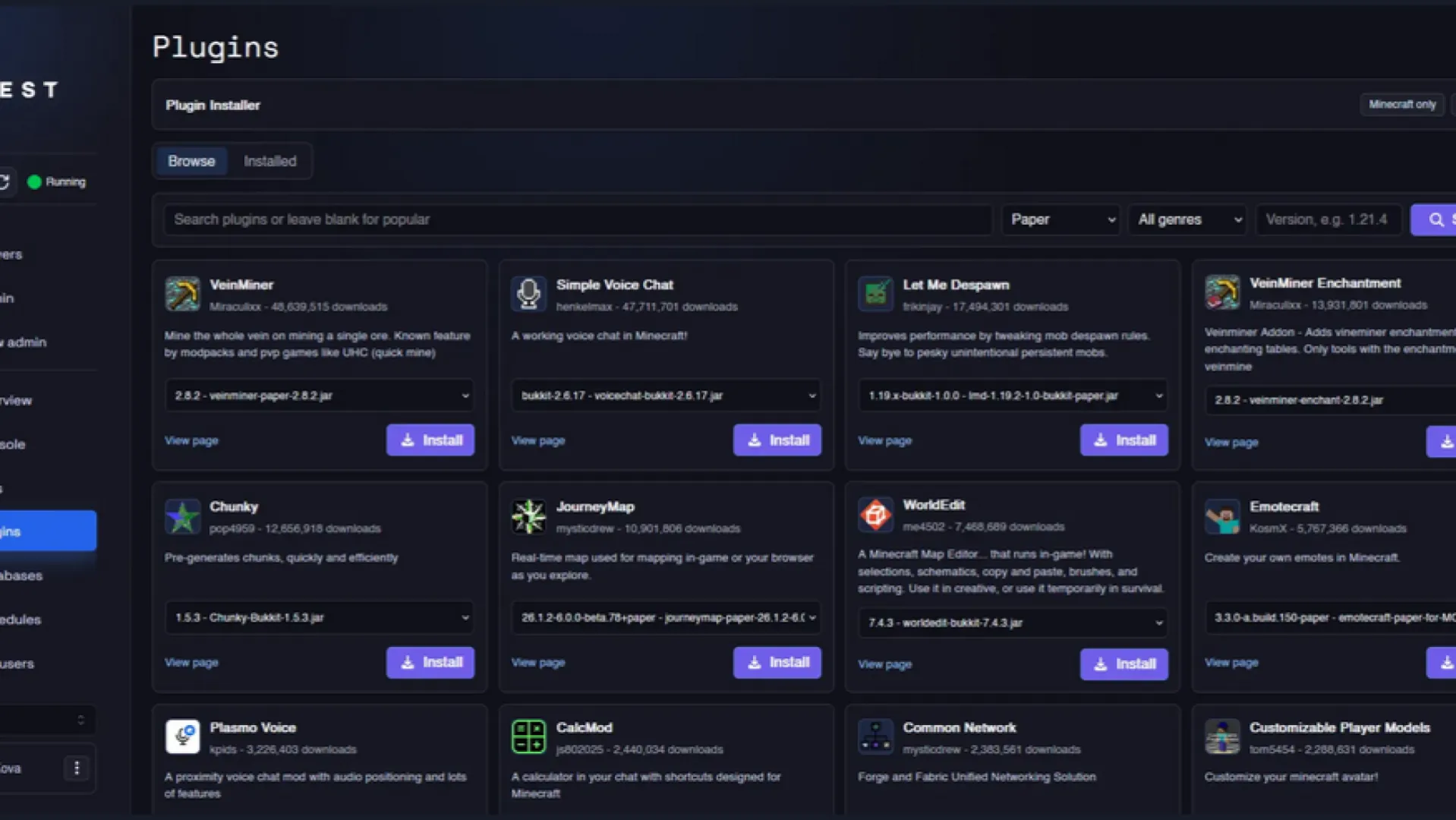This screenshot has width=1456, height=820.
Task: Click the VeinMiner Enchantment plugin icon
Action: pos(1222,292)
